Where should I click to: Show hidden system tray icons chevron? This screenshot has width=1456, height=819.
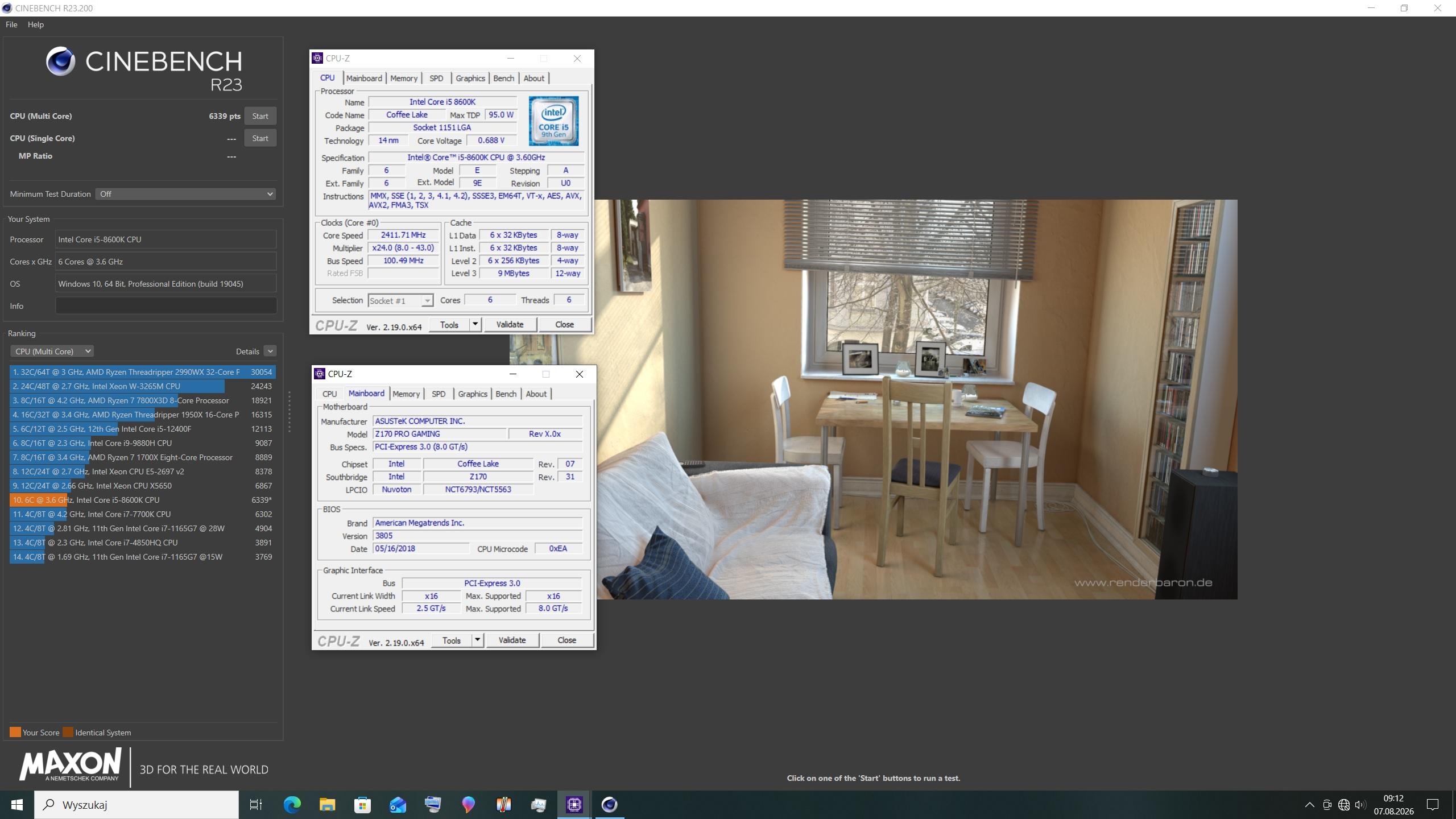[x=1309, y=805]
